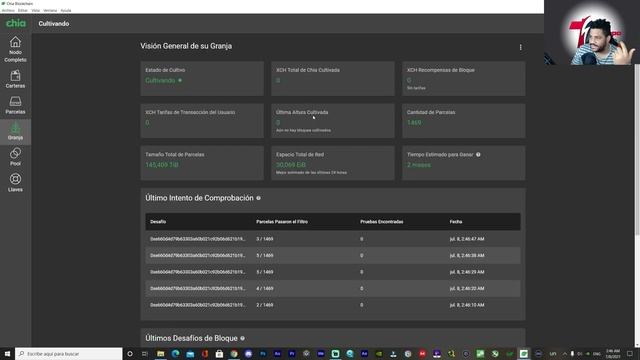Click the Cantidad de Parcelas value 1469

pos(414,122)
